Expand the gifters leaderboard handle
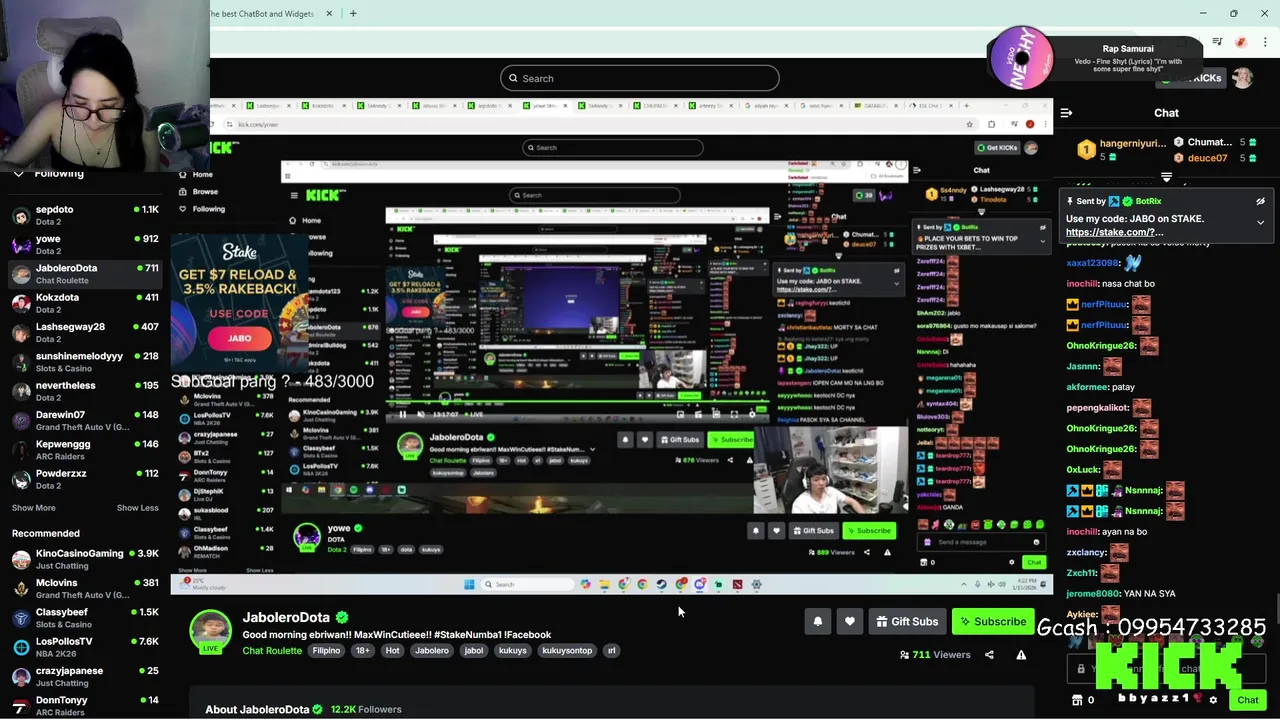1280x720 pixels. 1166,177
